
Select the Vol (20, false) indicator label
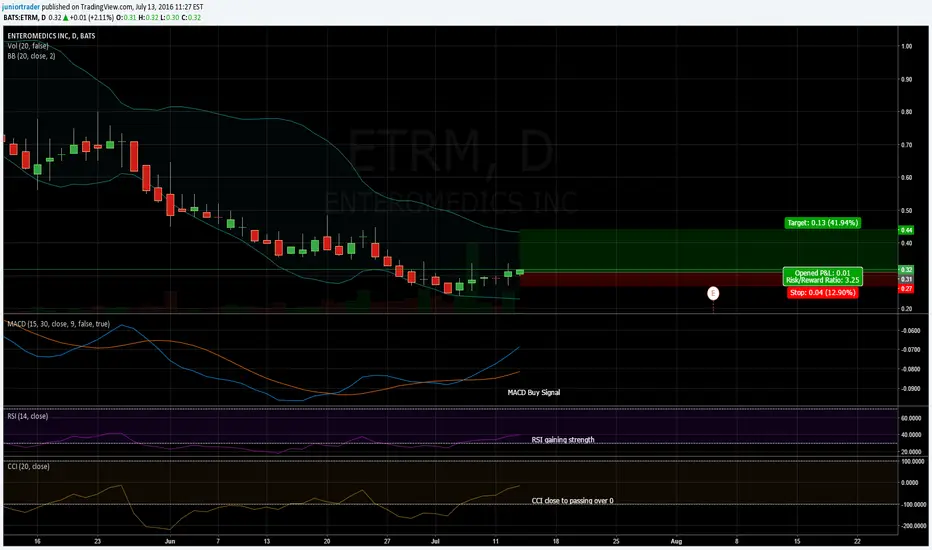28,46
